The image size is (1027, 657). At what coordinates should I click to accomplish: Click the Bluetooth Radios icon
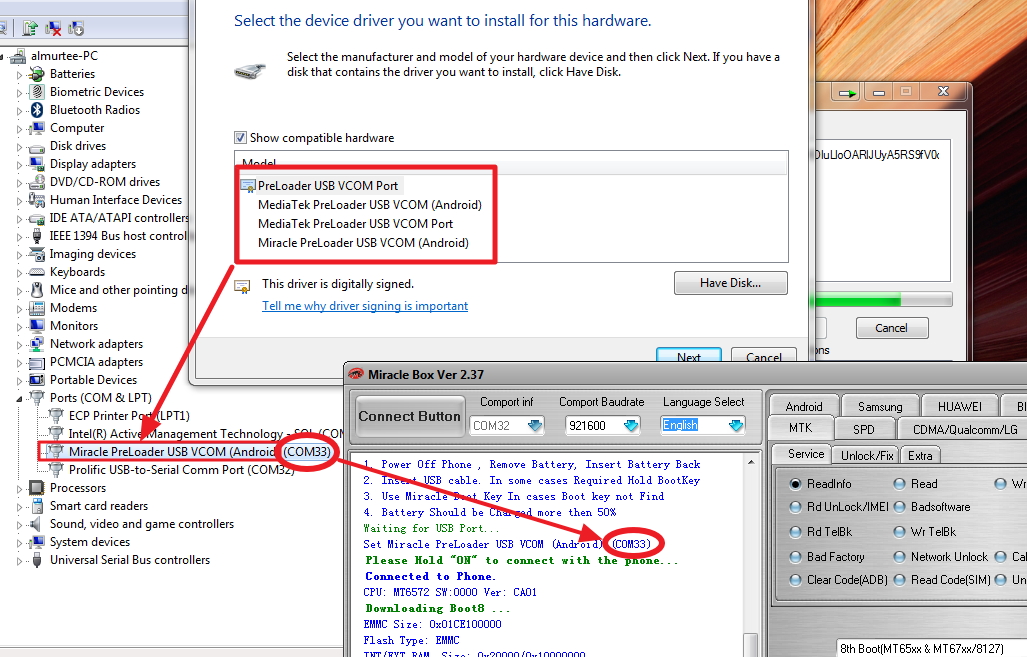click(x=37, y=110)
